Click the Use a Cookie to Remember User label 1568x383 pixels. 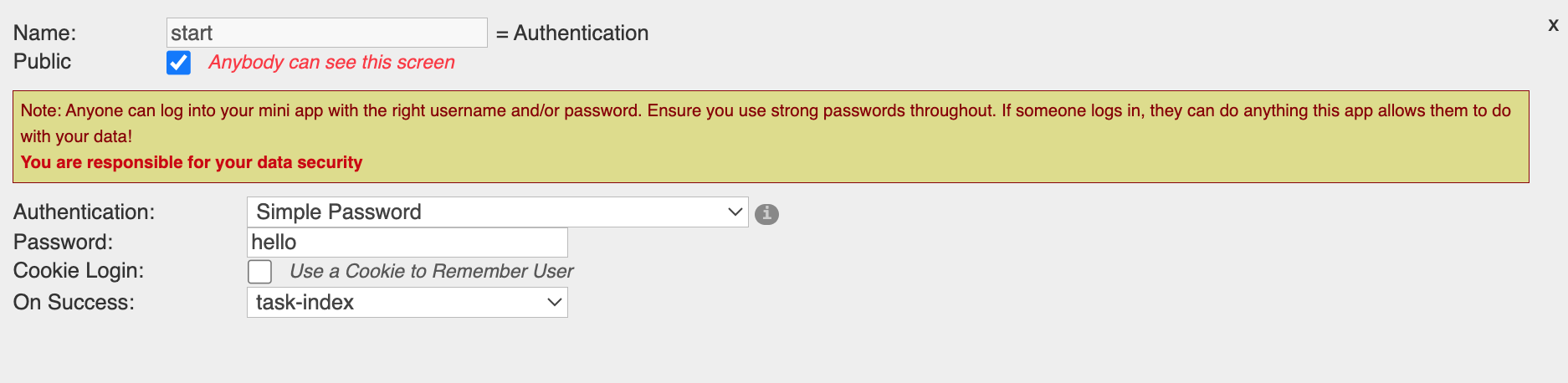tap(431, 272)
